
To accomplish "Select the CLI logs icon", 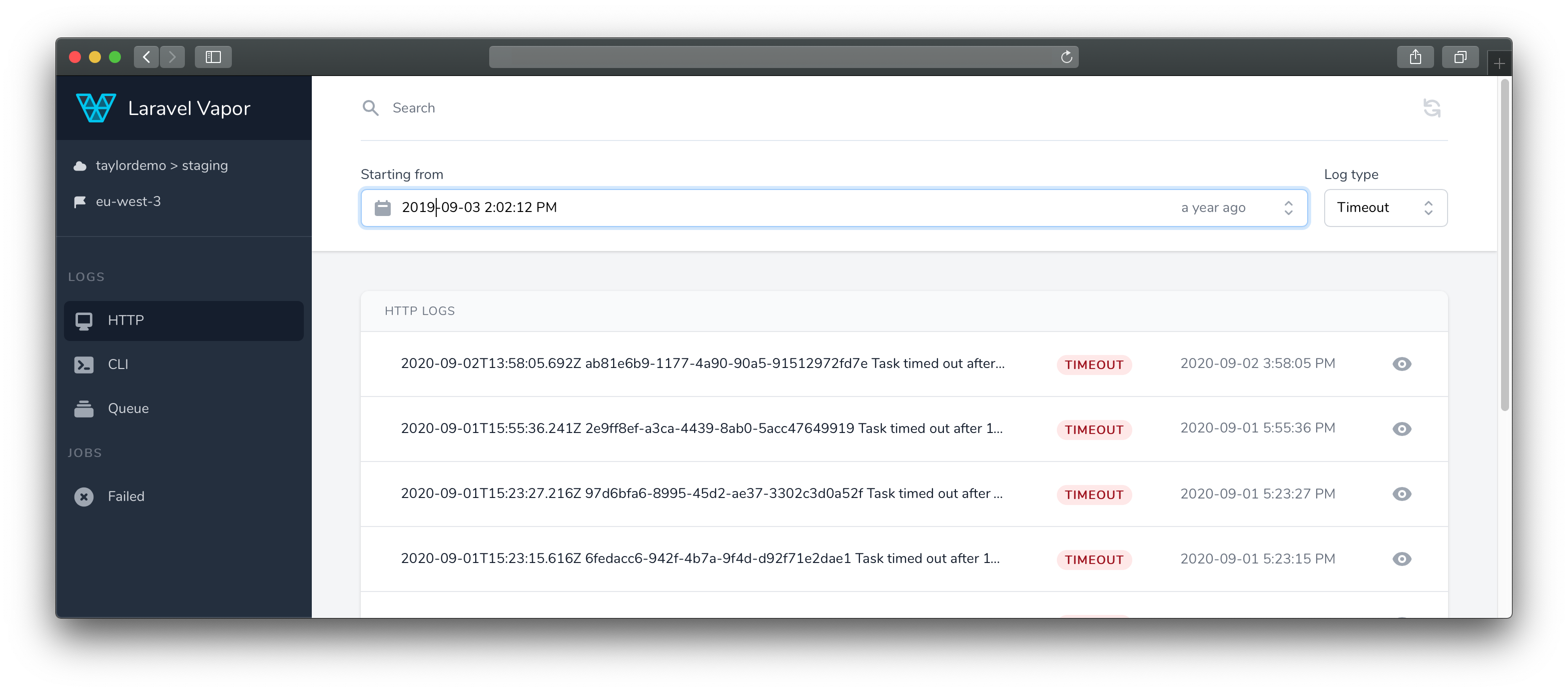I will [85, 364].
